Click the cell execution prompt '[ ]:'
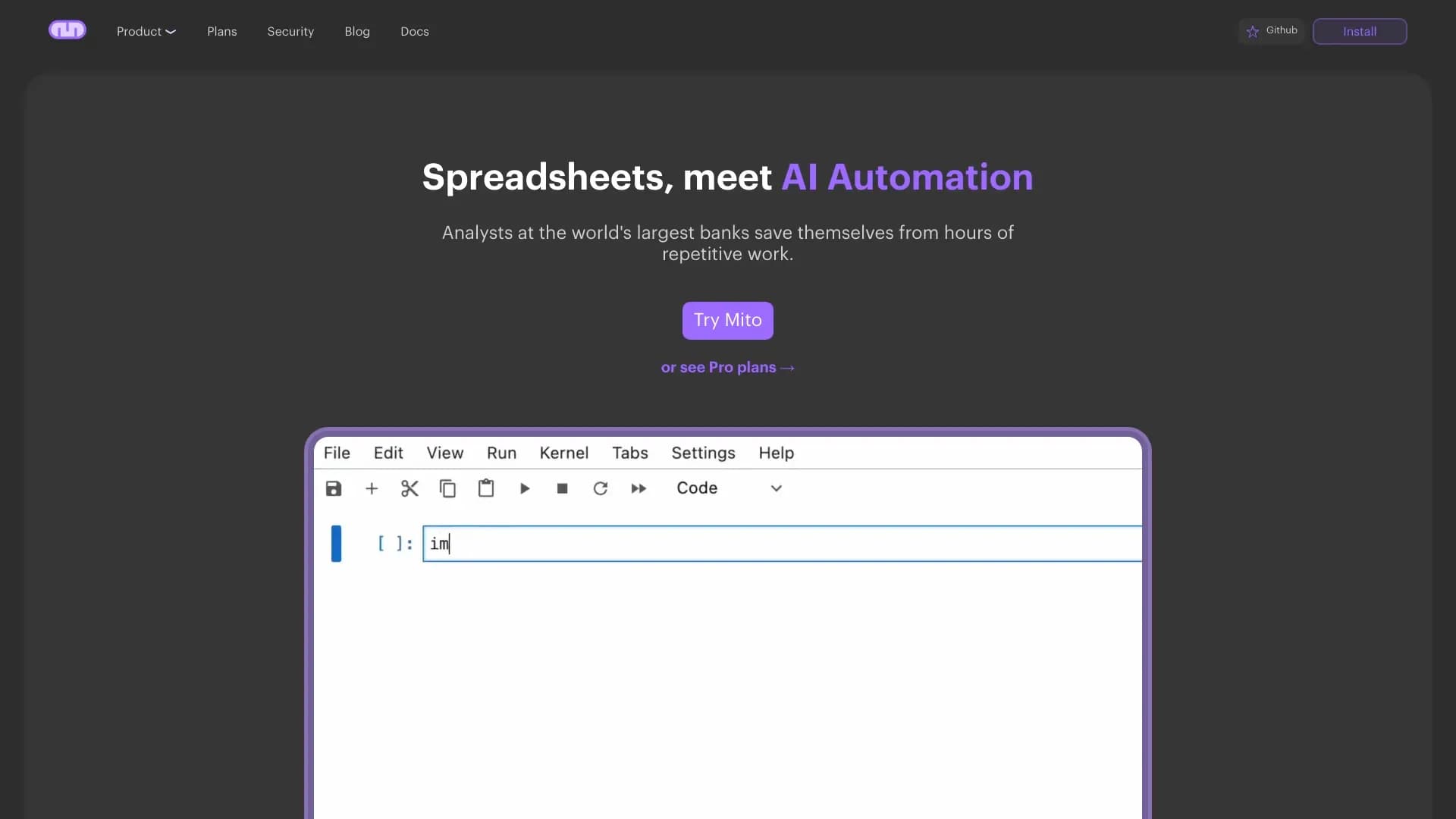 [x=395, y=544]
